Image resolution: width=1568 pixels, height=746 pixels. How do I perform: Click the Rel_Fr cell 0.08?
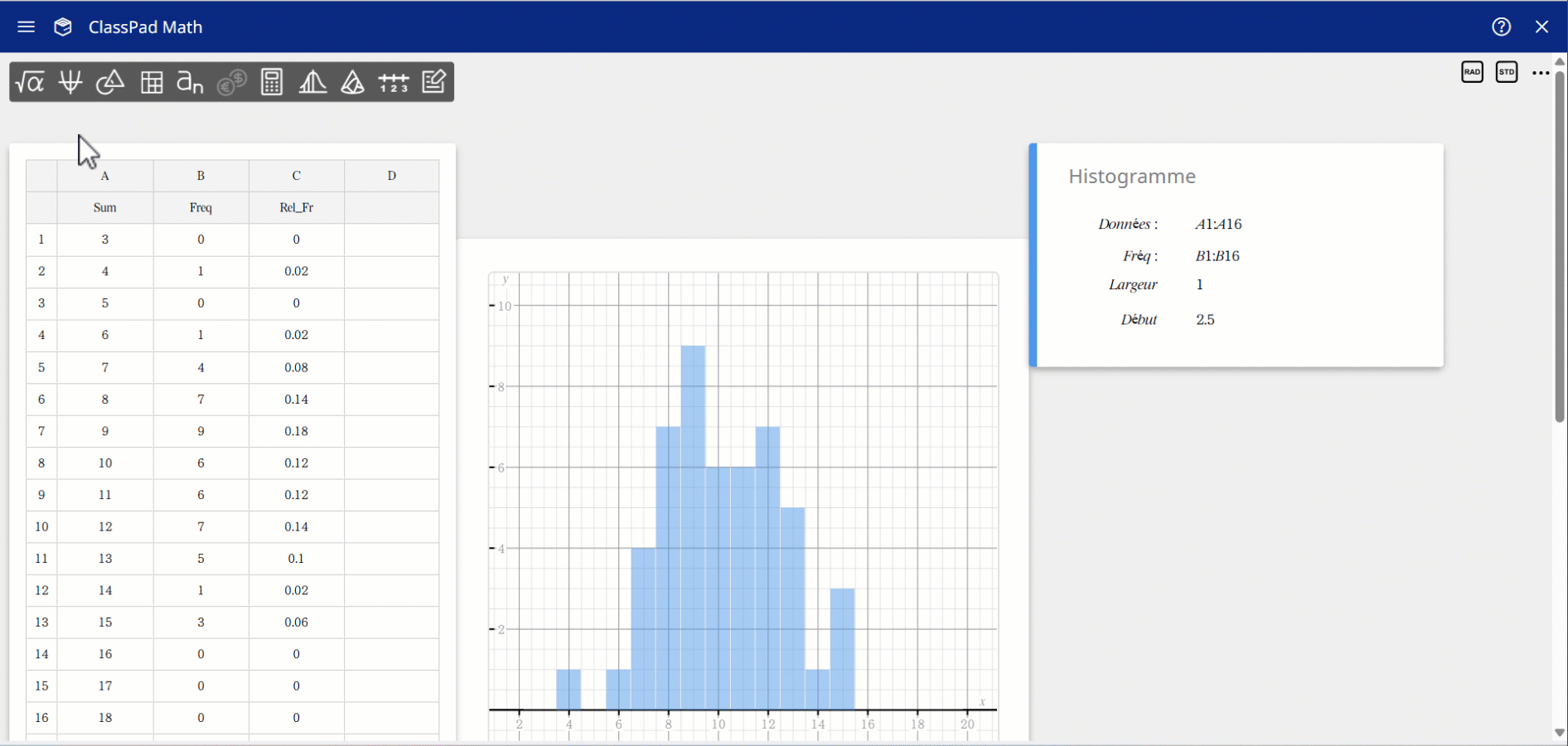tap(296, 367)
